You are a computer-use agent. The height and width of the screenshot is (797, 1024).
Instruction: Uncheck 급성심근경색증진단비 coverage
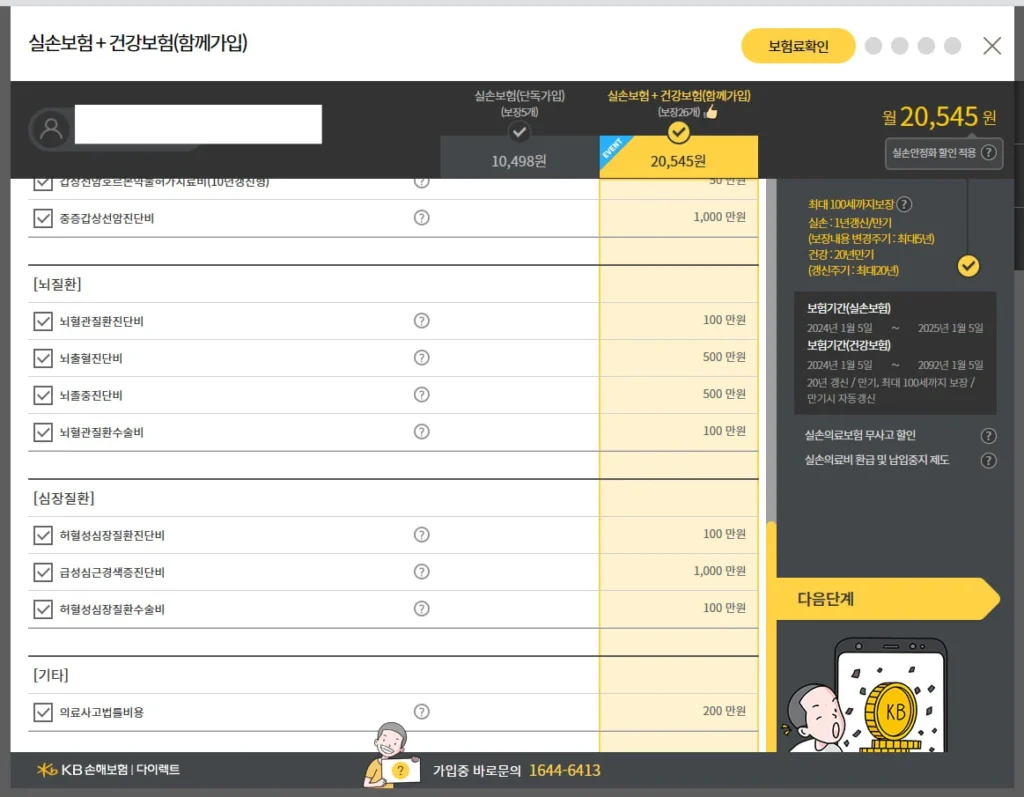click(43, 572)
